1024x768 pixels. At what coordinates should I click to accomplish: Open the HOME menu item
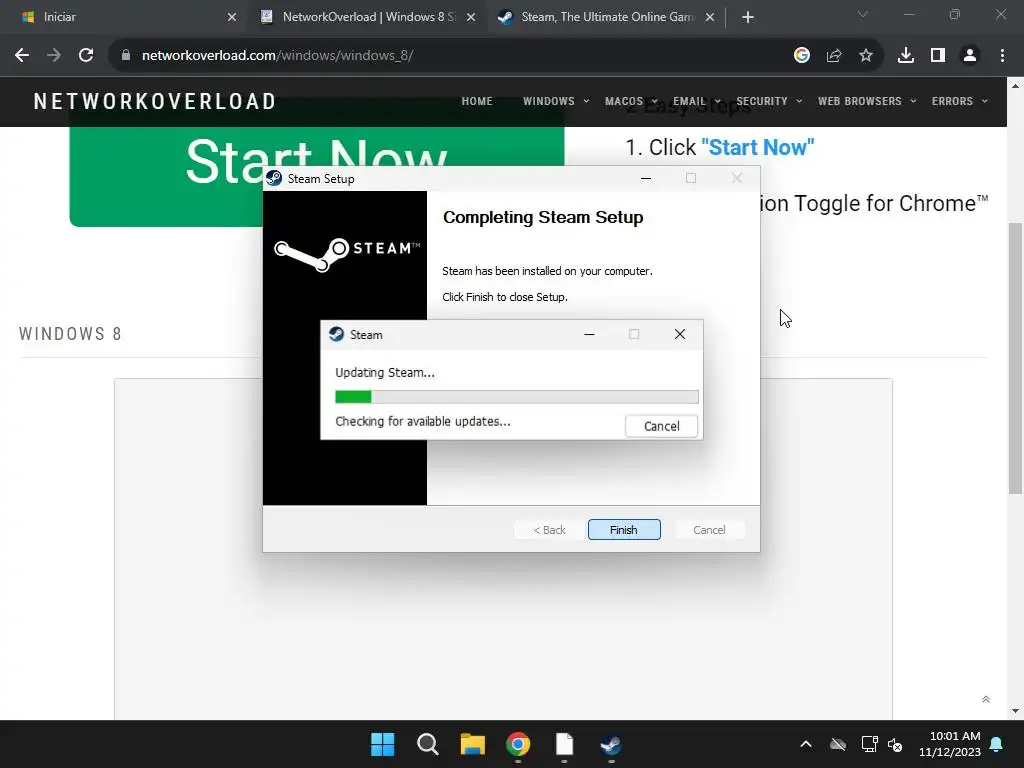[477, 101]
